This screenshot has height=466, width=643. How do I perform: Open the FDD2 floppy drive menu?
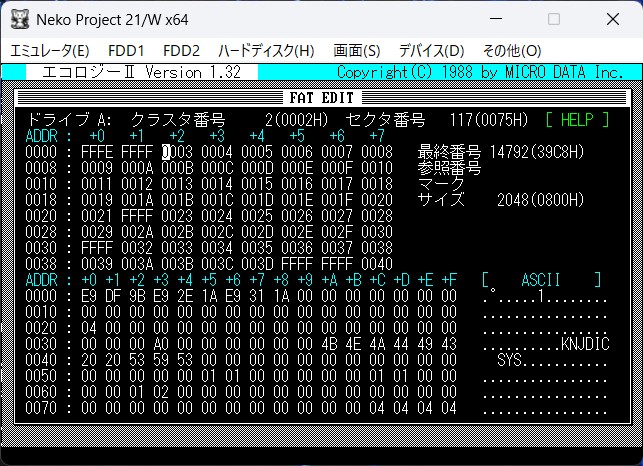coord(181,50)
